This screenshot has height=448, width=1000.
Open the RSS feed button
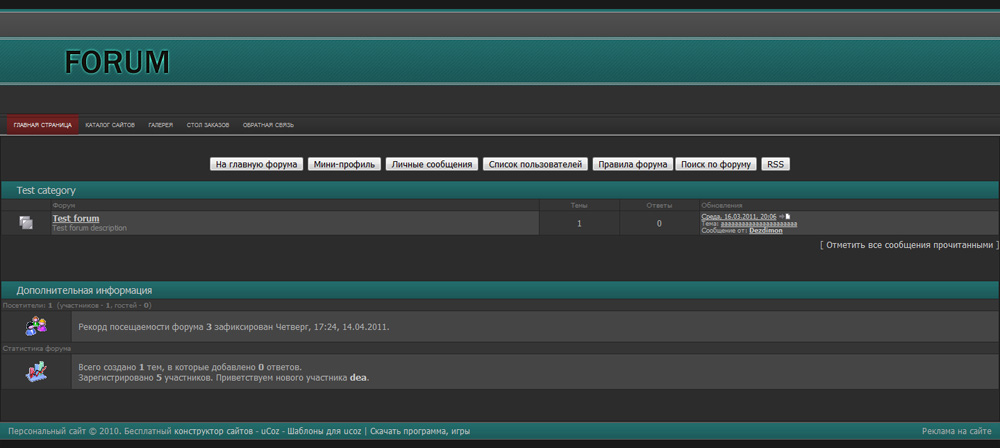775,164
